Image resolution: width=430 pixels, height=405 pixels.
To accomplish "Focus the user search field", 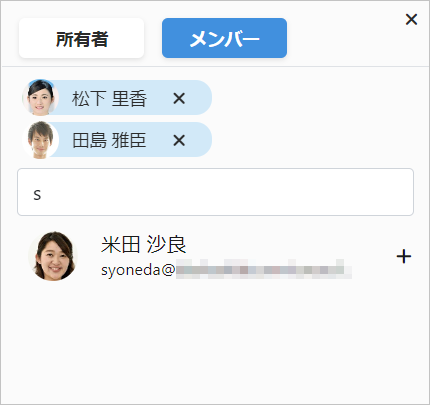I will click(x=215, y=192).
